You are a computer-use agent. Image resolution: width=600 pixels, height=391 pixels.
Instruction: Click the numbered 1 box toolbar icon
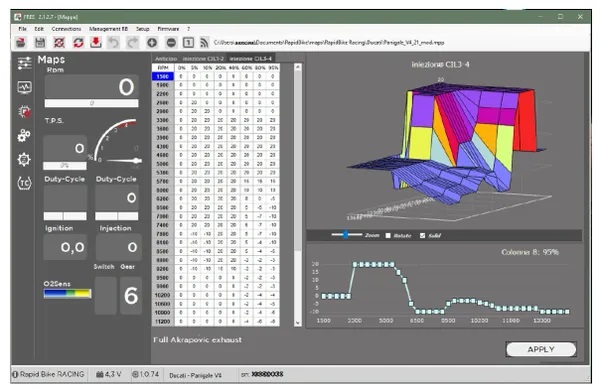point(188,42)
